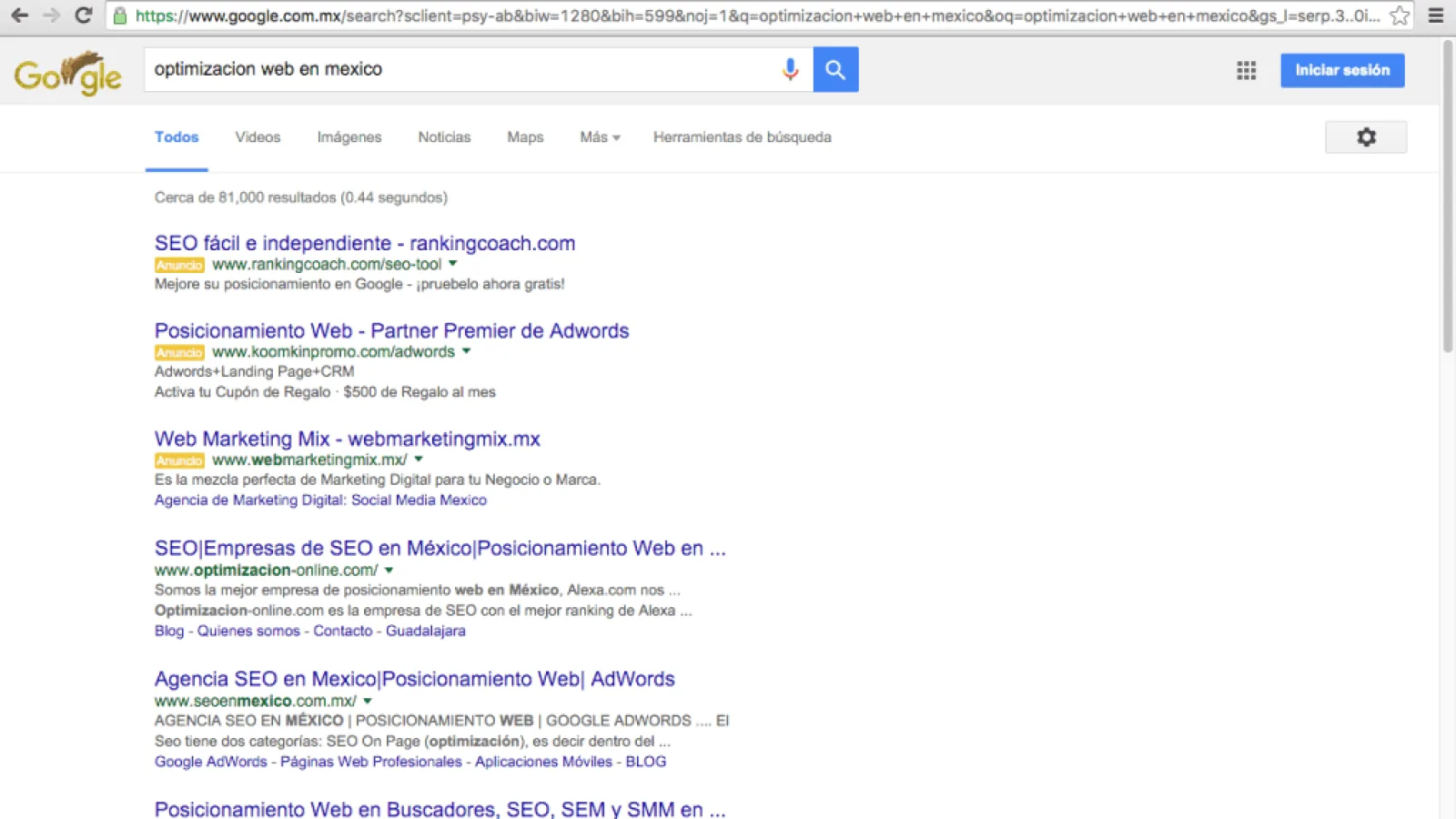Open the Más dropdown menu

(x=600, y=137)
